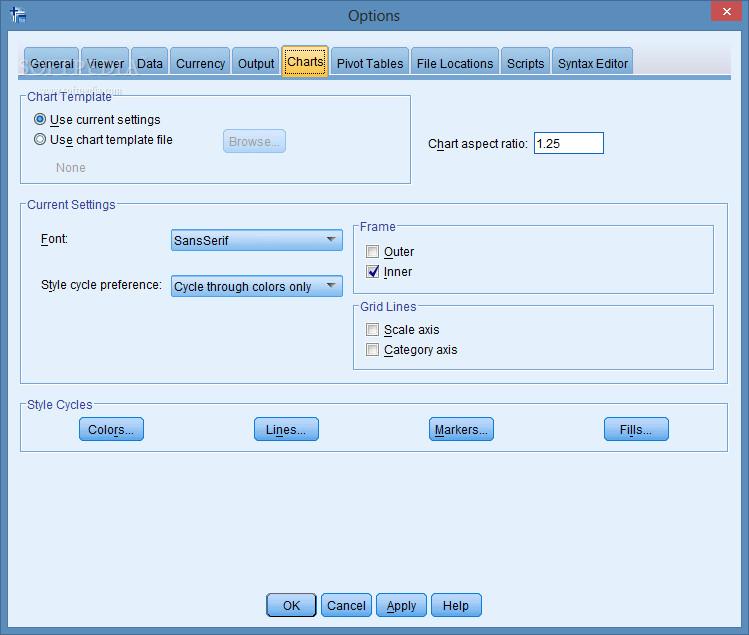Click Apply to save settings
749x635 pixels.
[x=401, y=605]
